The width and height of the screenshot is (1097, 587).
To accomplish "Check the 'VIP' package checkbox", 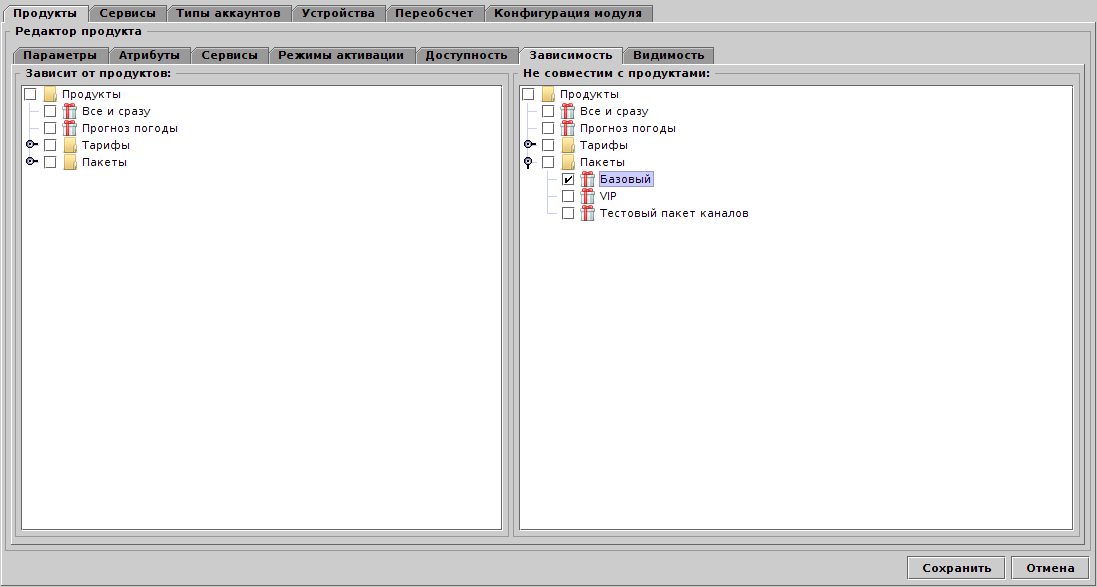I will (568, 196).
